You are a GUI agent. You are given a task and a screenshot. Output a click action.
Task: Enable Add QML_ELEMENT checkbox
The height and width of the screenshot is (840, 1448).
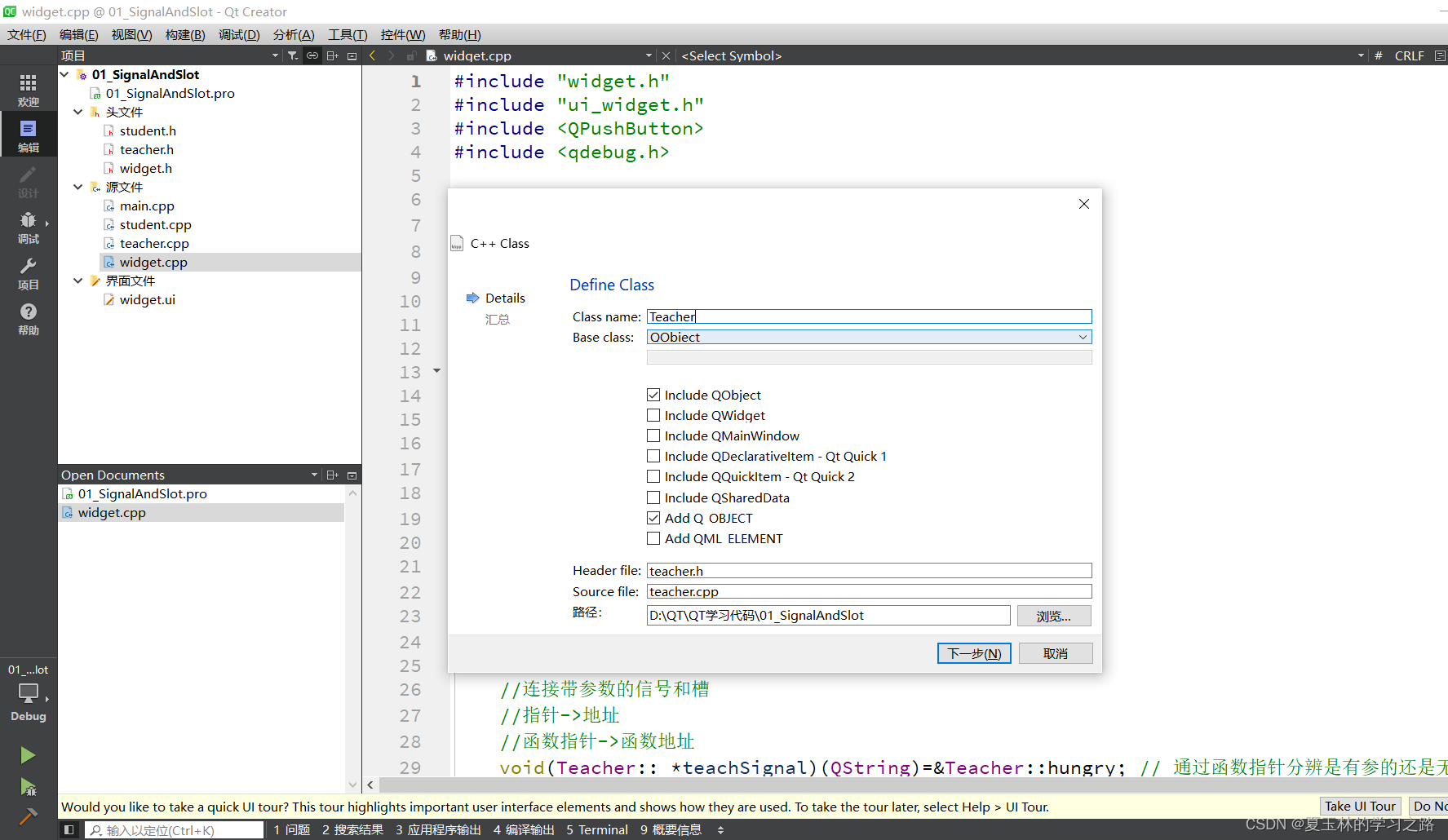(653, 538)
